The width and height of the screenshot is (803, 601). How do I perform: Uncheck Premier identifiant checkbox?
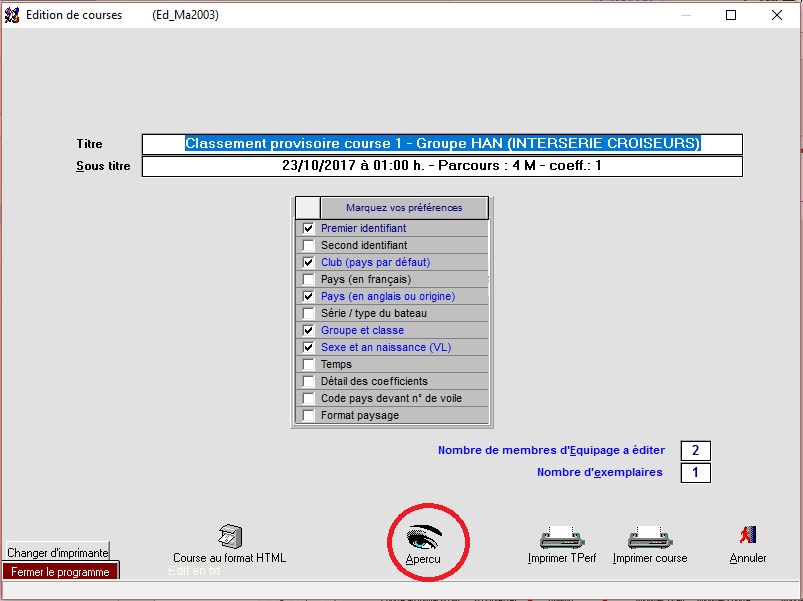[x=308, y=228]
